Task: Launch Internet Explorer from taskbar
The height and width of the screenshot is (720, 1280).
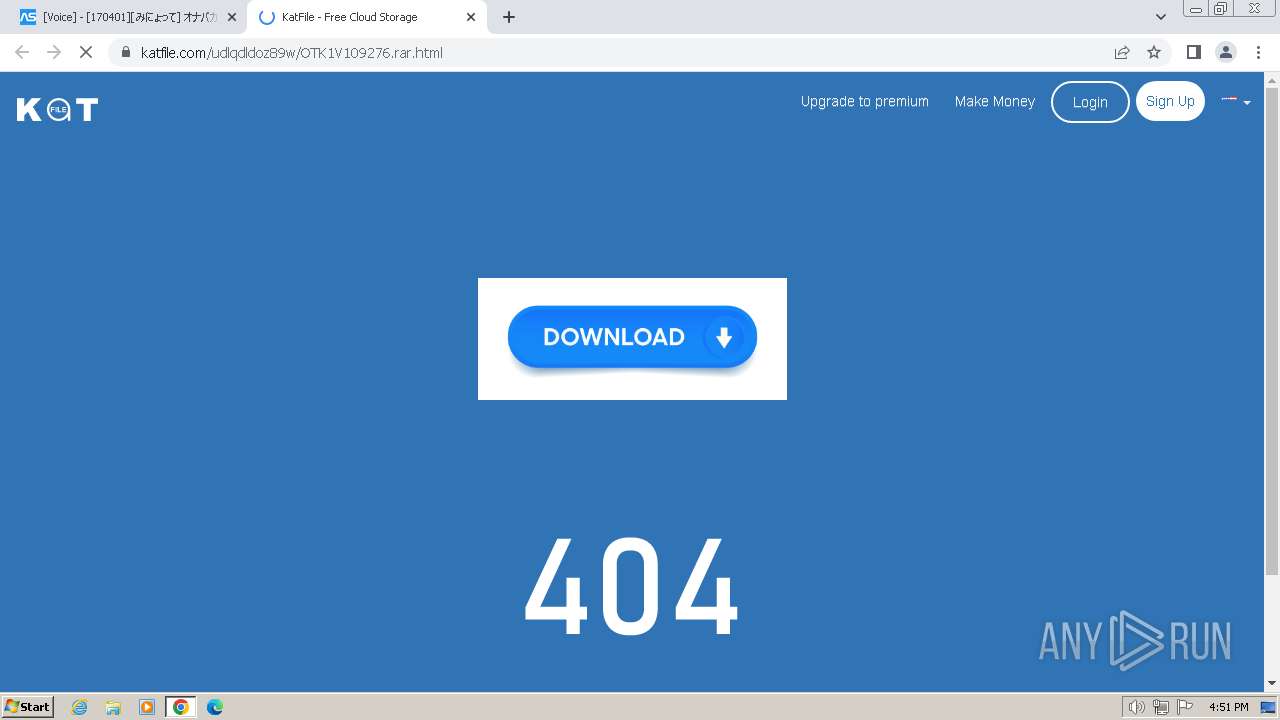Action: [x=80, y=707]
